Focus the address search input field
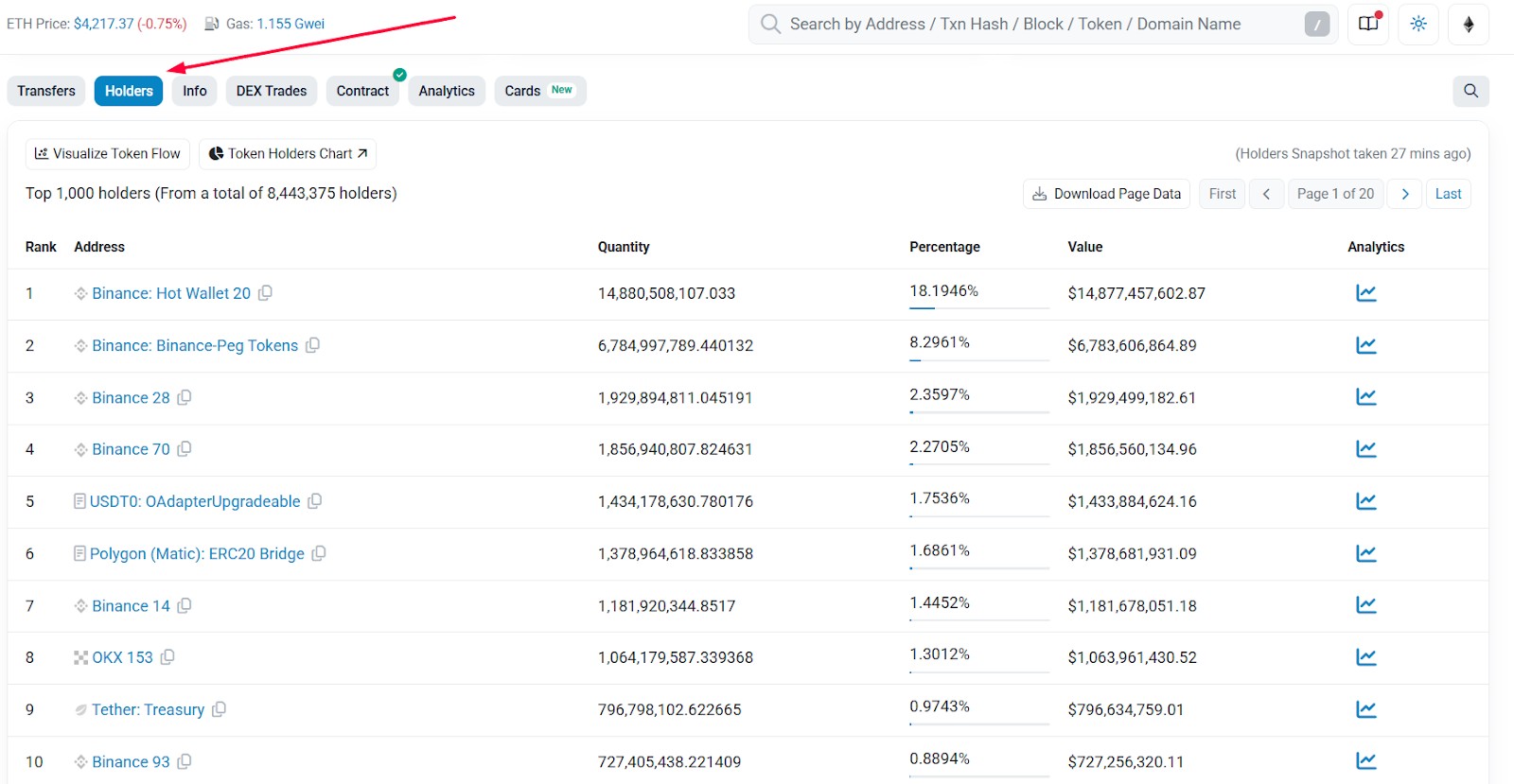The height and width of the screenshot is (784, 1514). point(1043,24)
